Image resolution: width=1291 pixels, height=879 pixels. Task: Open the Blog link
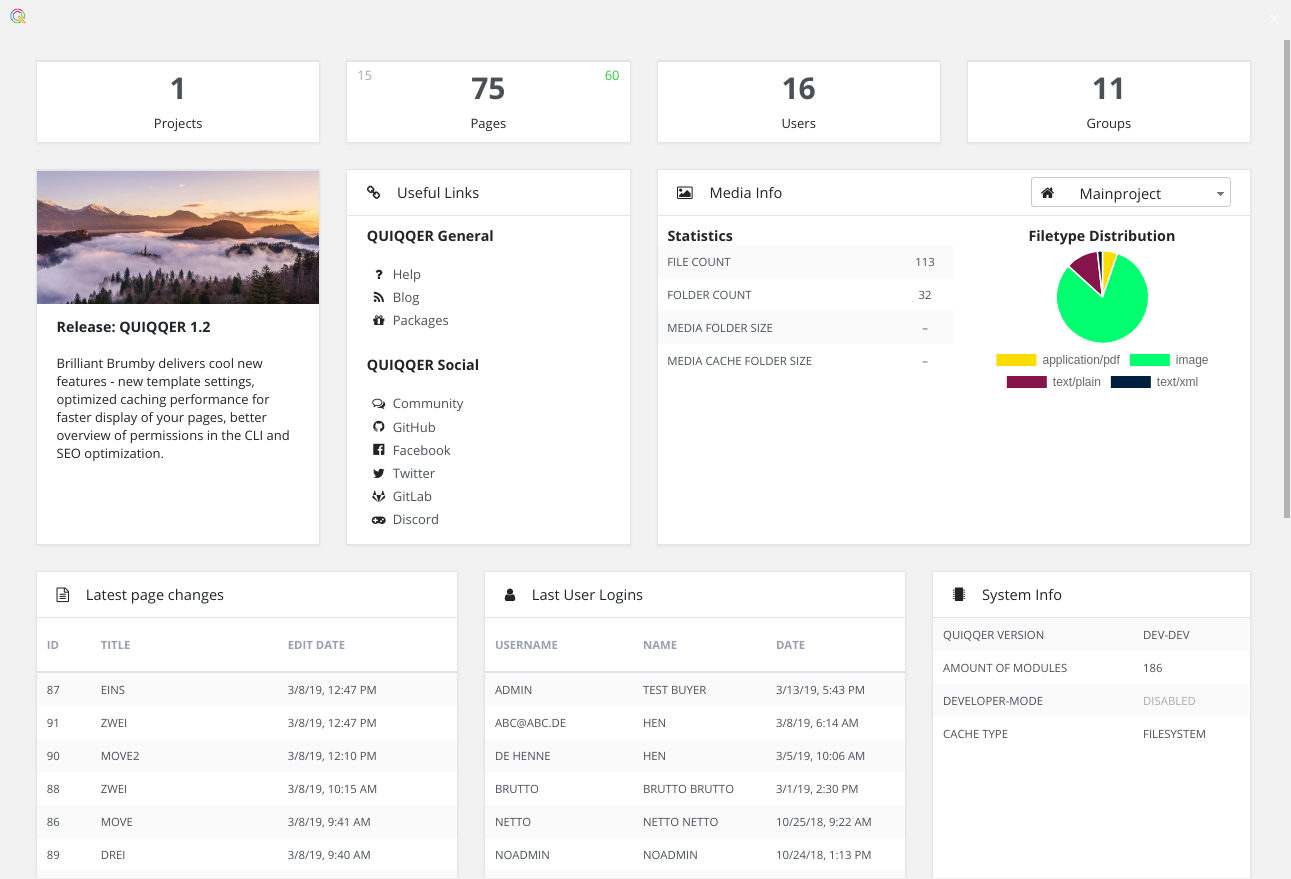point(406,297)
